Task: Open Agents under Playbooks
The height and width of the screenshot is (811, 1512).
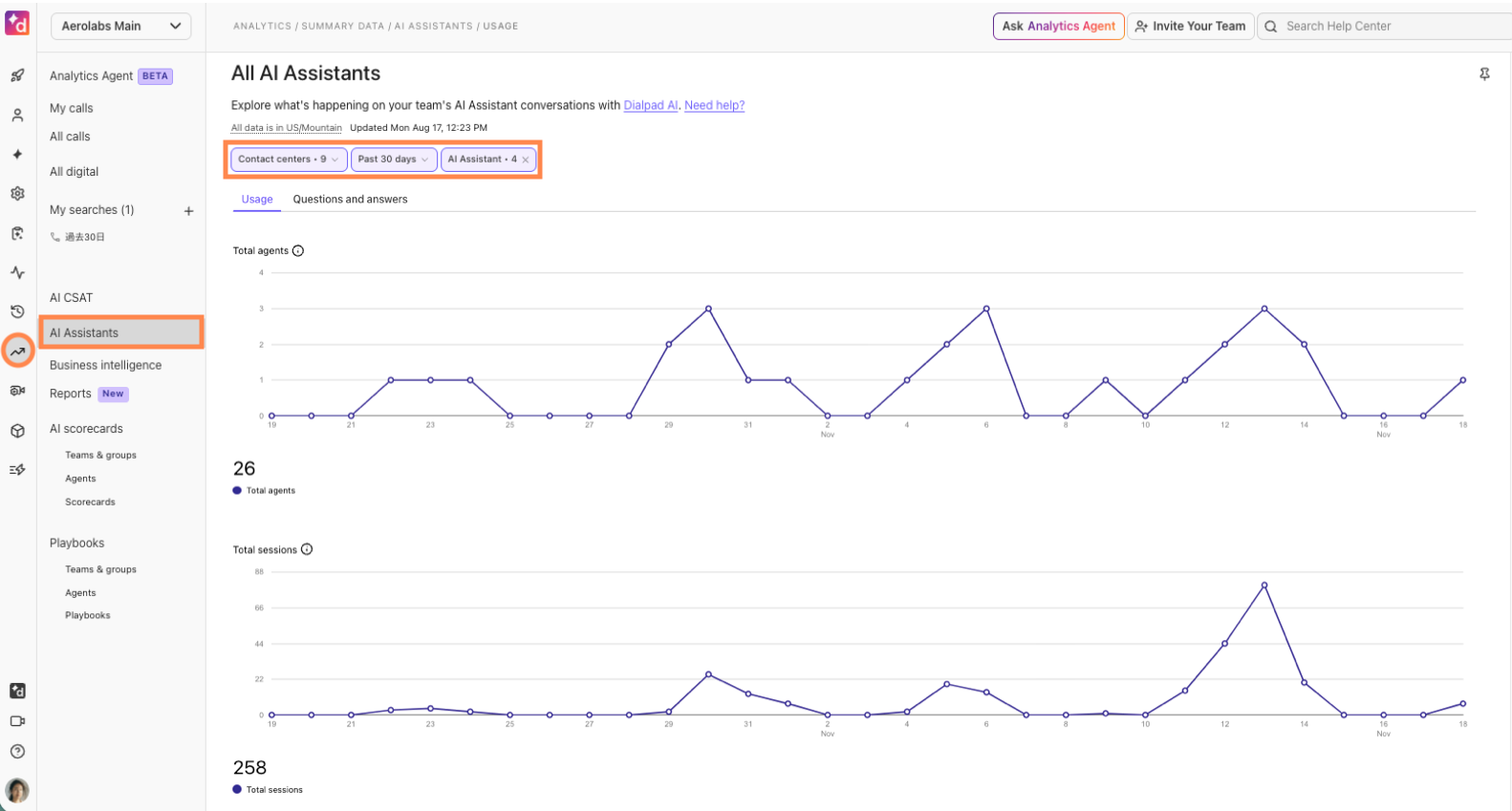Action: [x=80, y=593]
